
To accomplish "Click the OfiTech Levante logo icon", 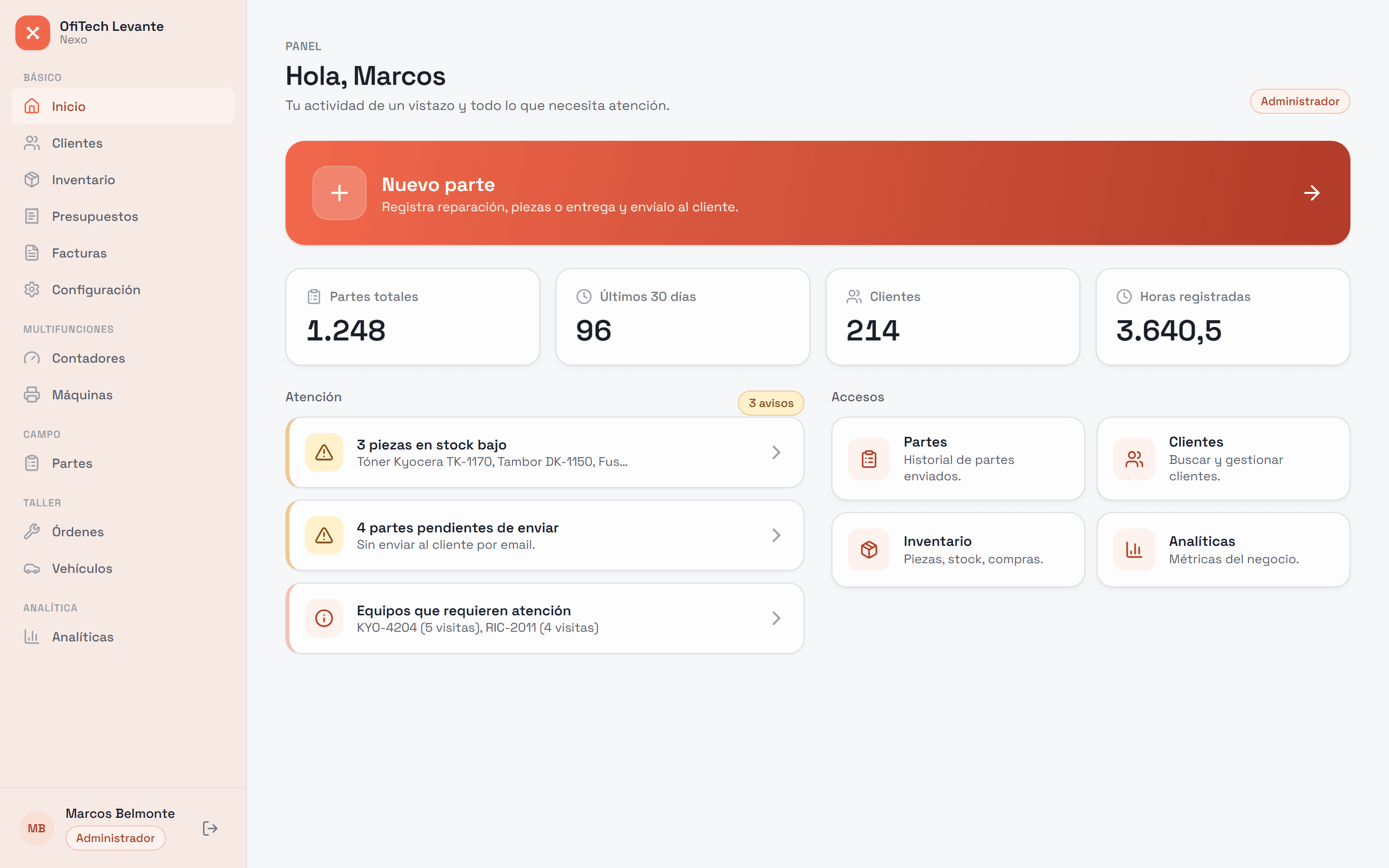I will (33, 33).
